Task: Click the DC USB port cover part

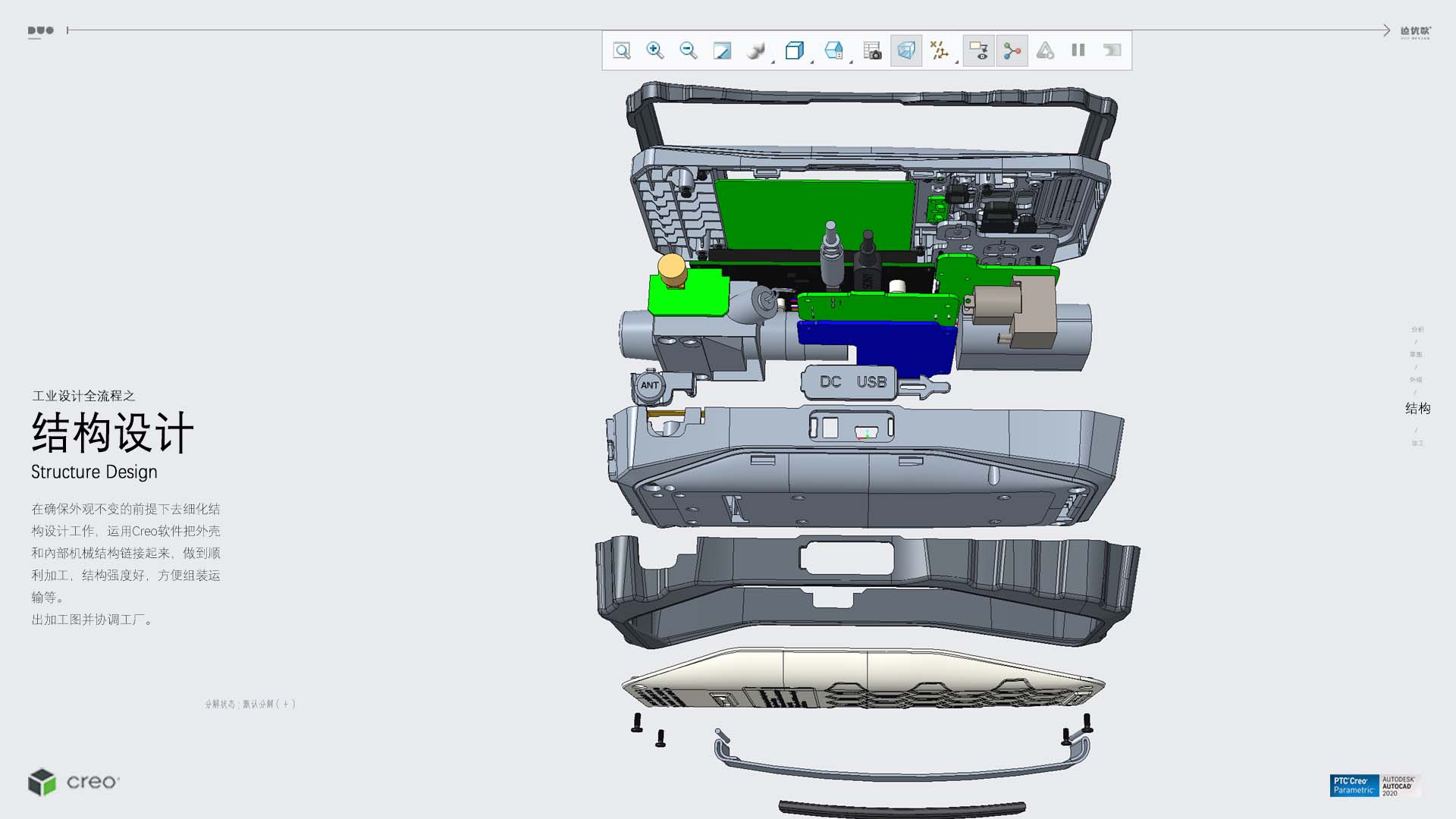Action: coord(851,382)
